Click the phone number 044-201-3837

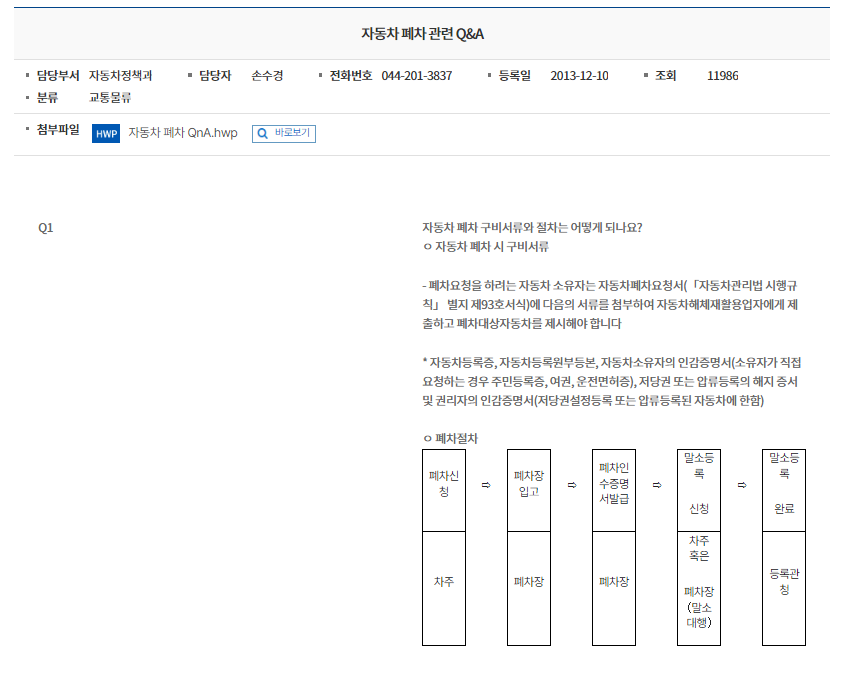point(414,74)
